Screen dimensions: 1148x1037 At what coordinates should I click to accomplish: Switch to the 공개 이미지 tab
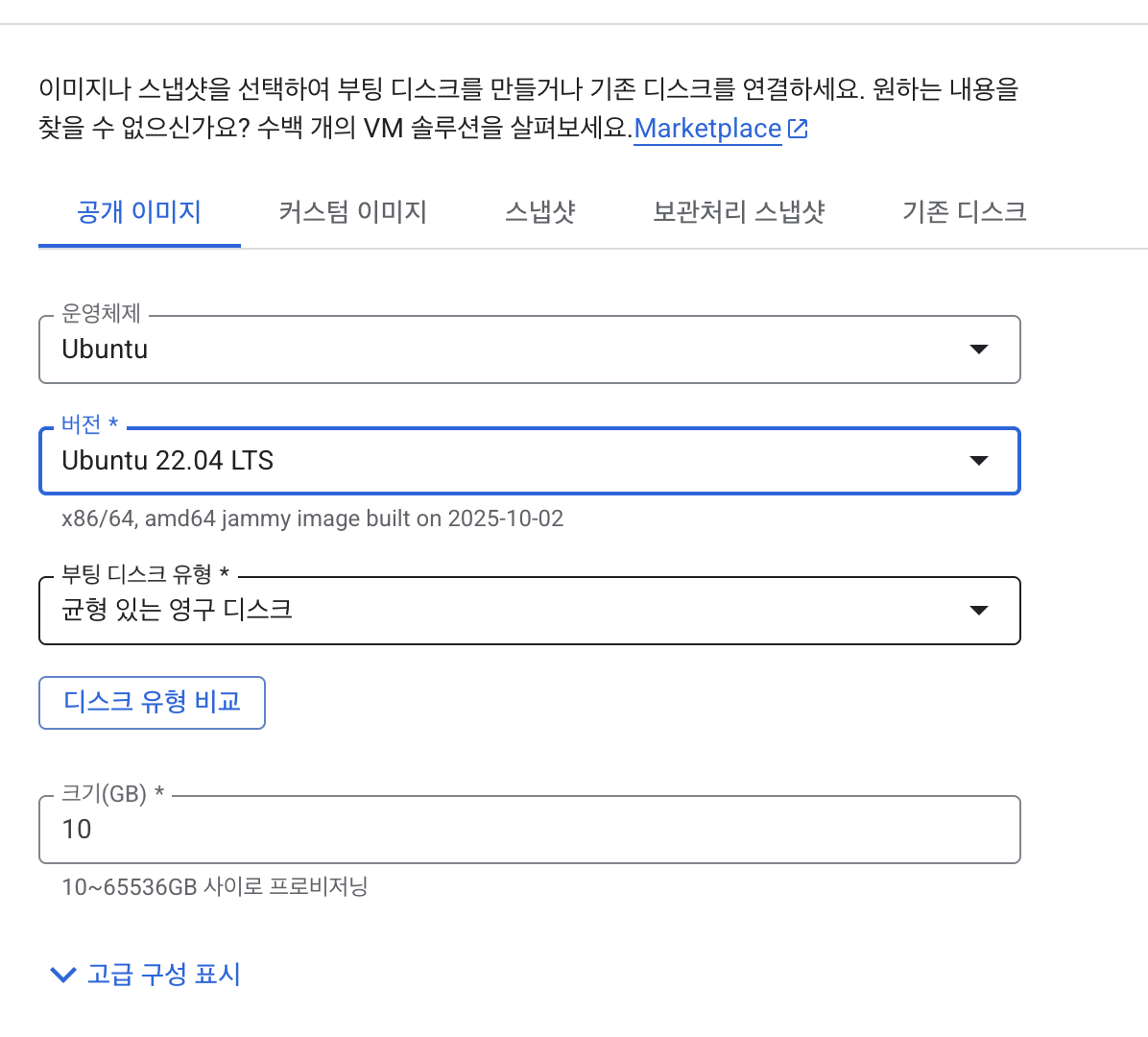[x=139, y=212]
